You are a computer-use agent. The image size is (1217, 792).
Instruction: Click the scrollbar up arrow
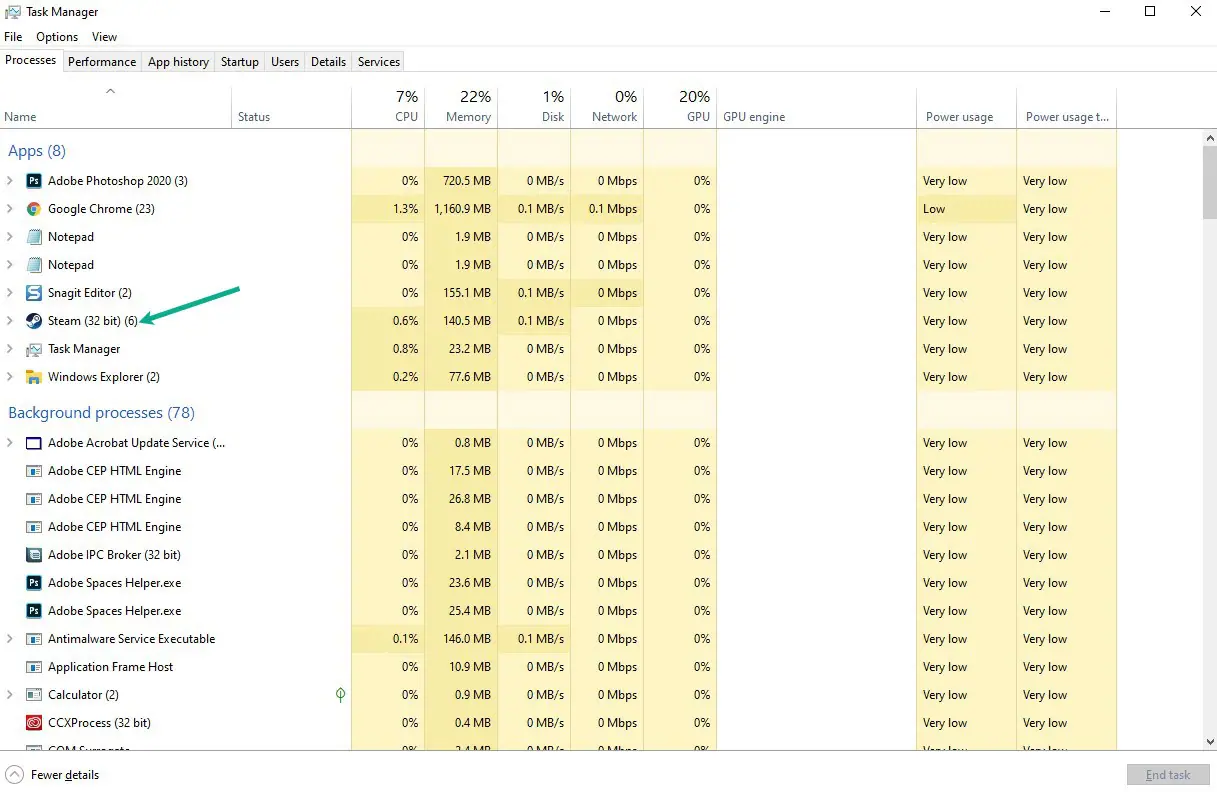[x=1209, y=136]
